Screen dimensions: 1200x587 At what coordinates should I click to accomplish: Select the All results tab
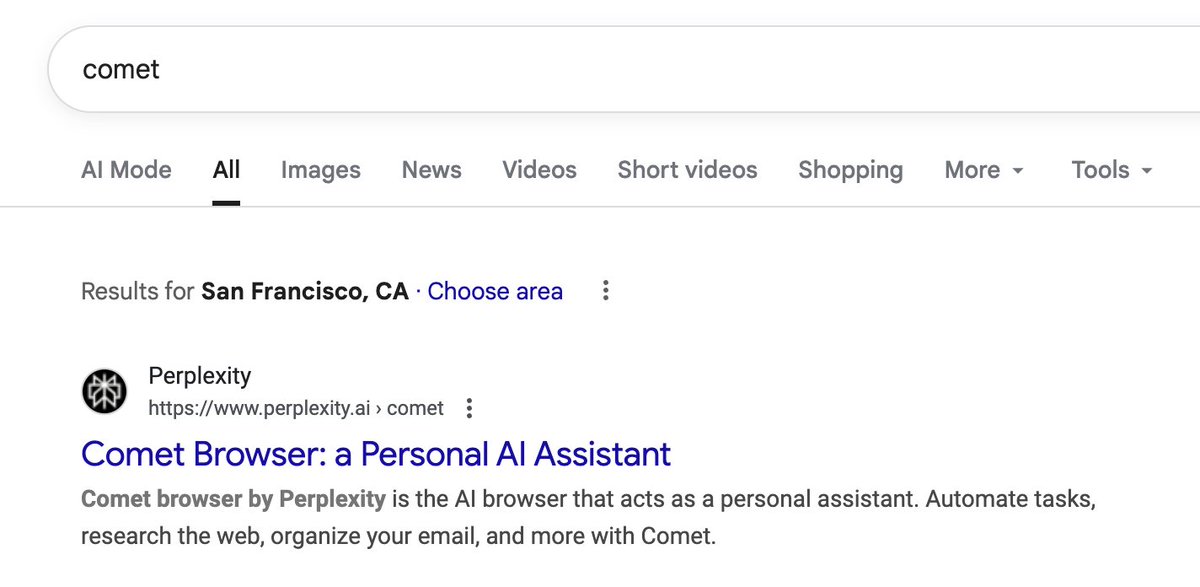(x=226, y=170)
